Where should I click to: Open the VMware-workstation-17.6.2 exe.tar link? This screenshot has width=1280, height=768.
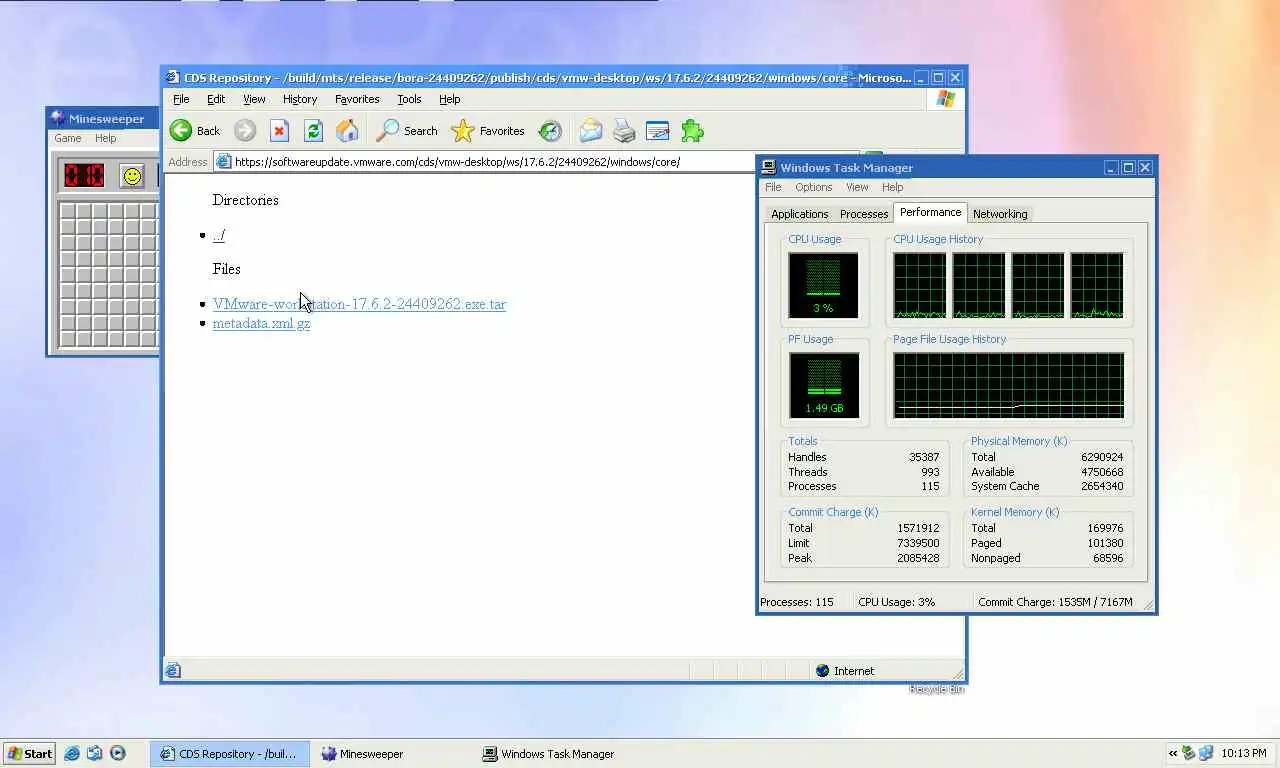(359, 304)
